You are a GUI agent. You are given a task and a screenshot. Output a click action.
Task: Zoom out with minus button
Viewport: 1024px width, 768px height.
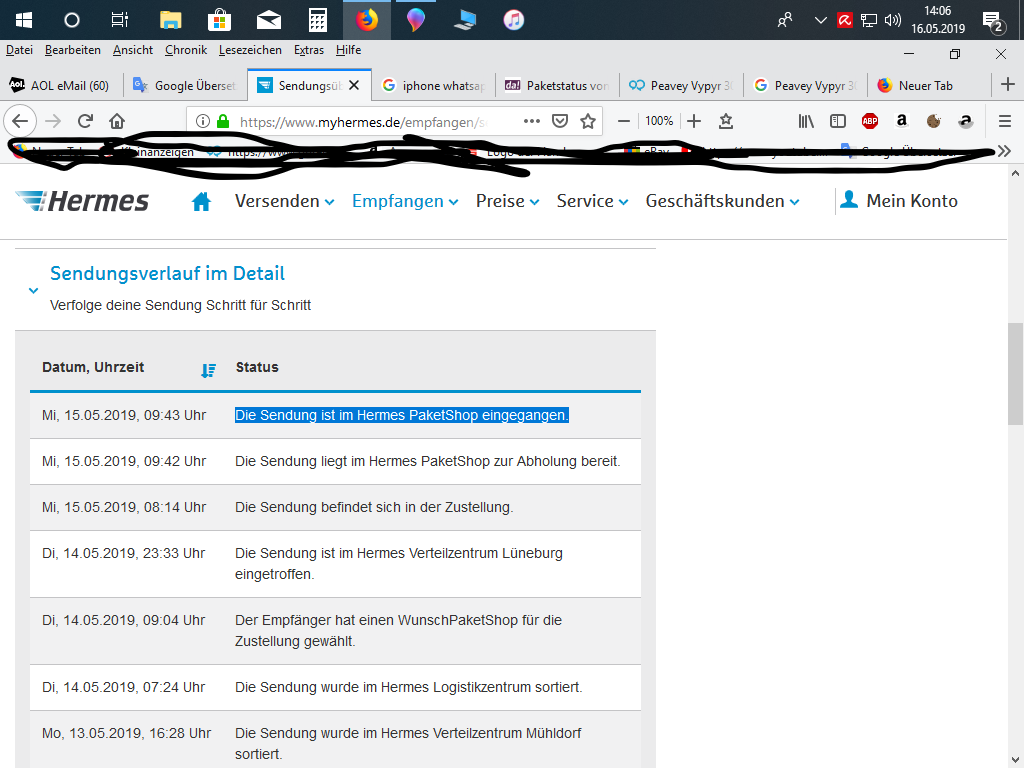click(x=624, y=121)
